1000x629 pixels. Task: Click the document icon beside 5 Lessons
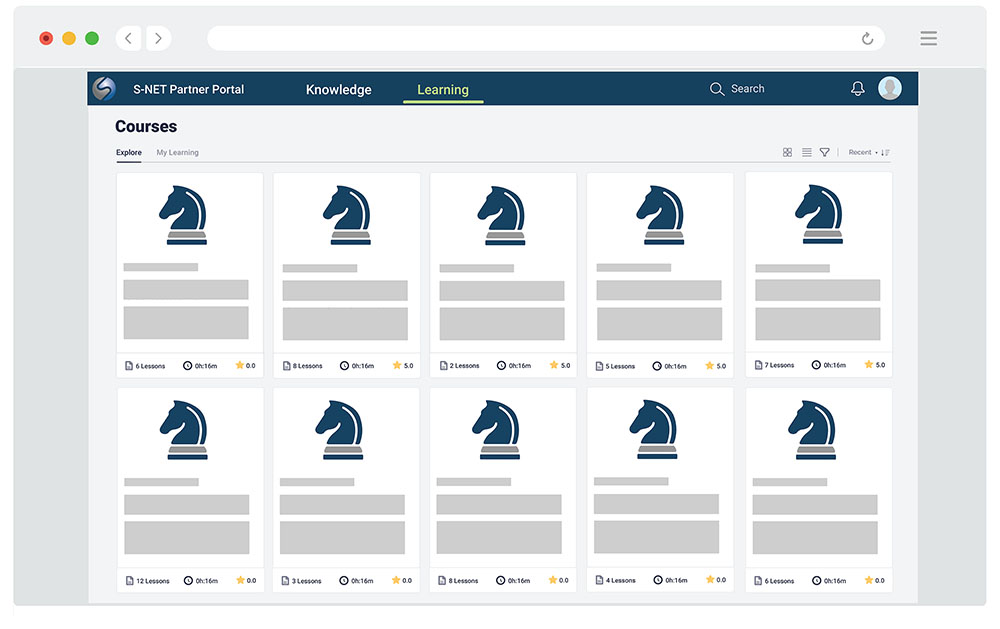click(x=599, y=366)
